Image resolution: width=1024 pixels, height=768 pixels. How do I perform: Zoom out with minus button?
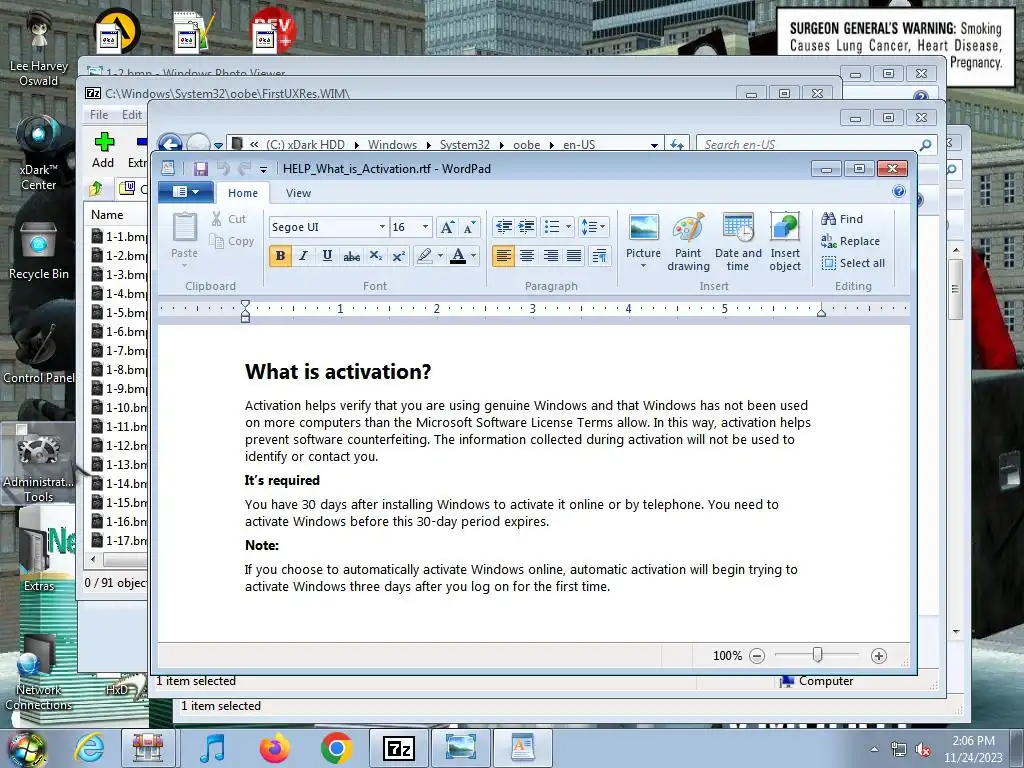pos(757,656)
